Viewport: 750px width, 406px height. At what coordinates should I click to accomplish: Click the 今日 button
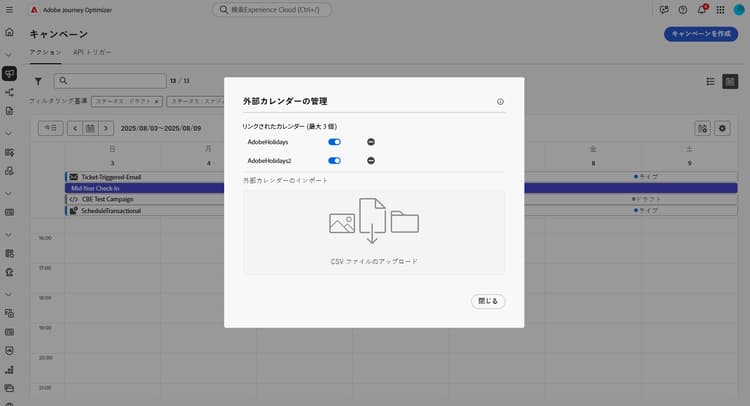51,128
